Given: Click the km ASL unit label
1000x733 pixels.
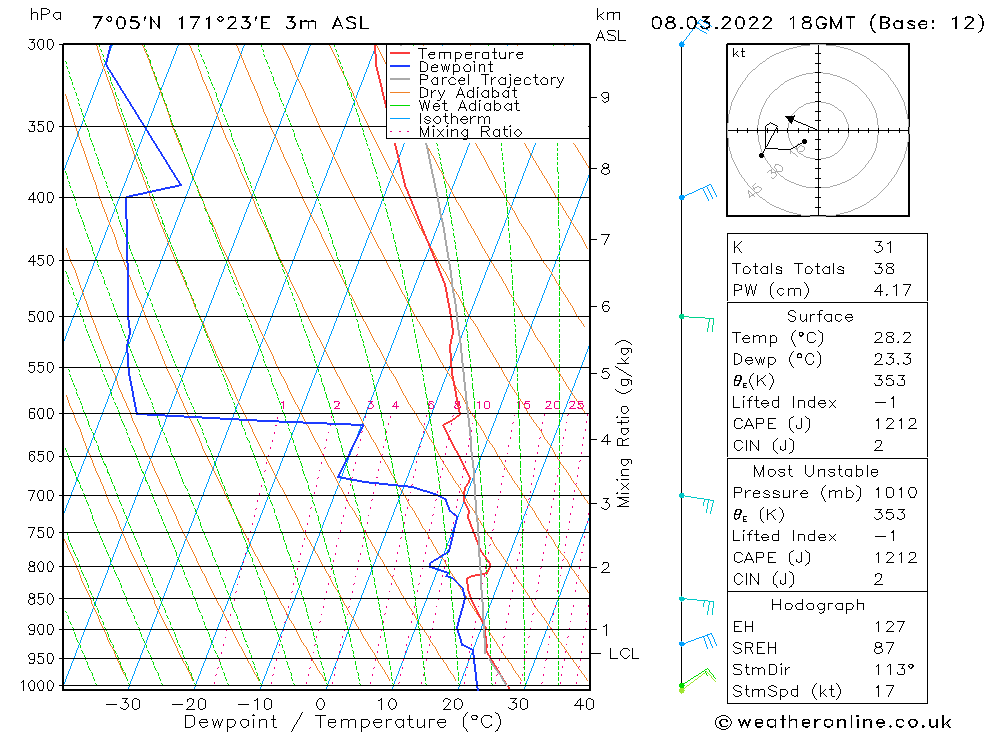Looking at the screenshot, I should 610,26.
